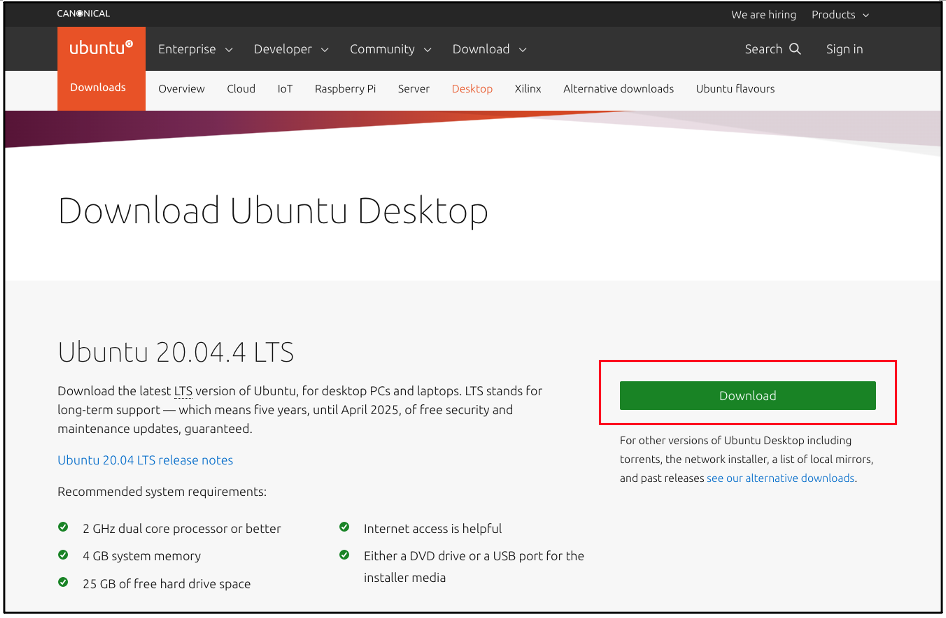The height and width of the screenshot is (618, 946).
Task: Open search via the magnifier icon
Action: [x=798, y=49]
